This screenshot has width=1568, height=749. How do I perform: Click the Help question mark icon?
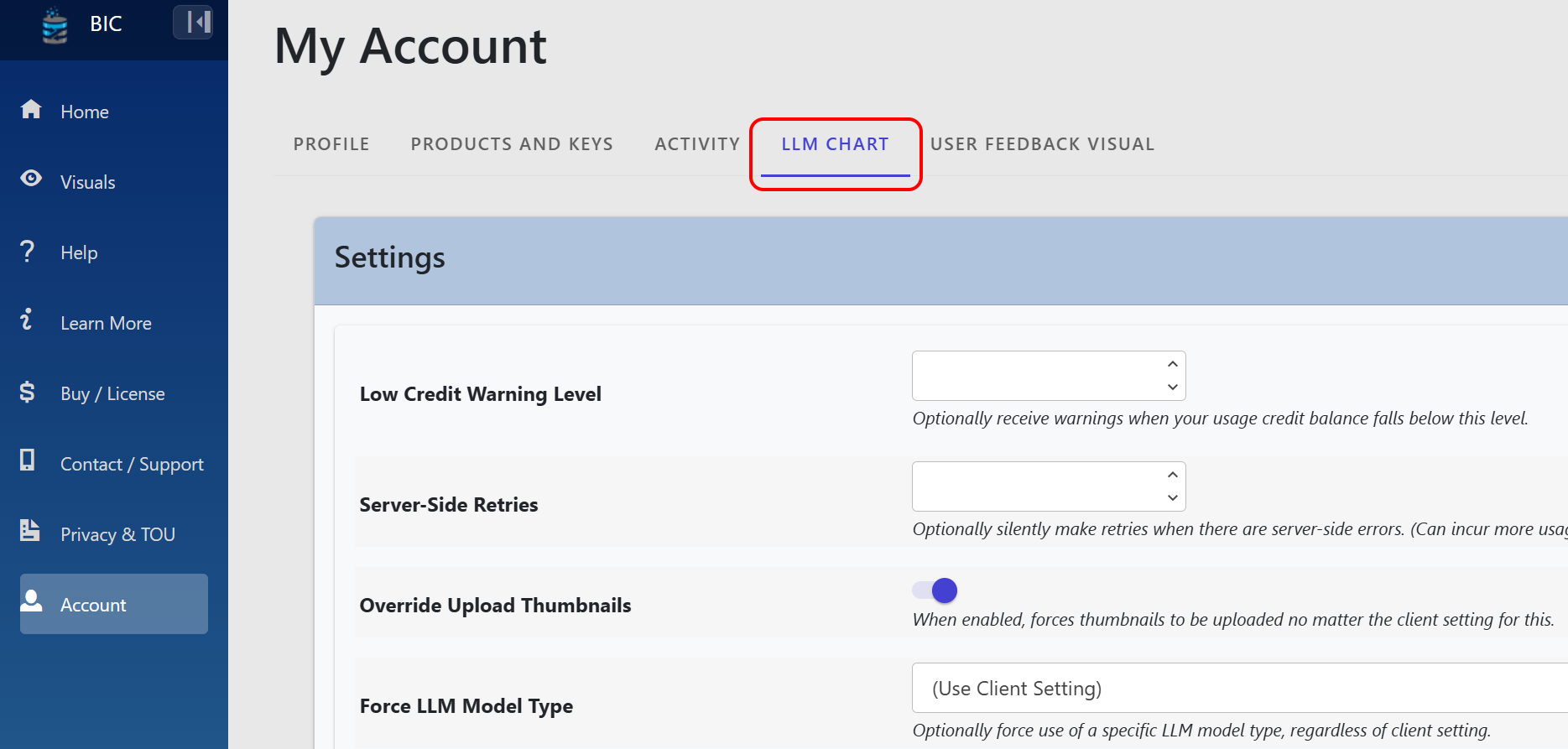pos(28,250)
